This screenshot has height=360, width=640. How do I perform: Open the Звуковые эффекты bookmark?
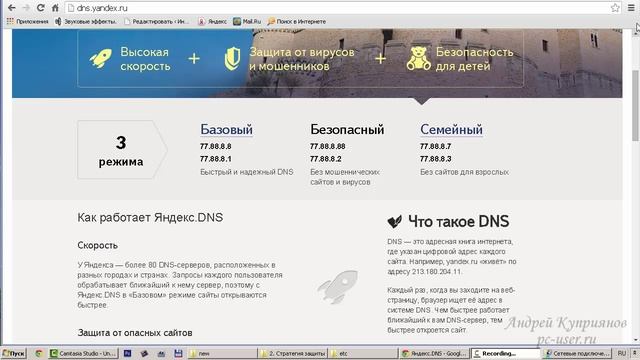click(86, 21)
